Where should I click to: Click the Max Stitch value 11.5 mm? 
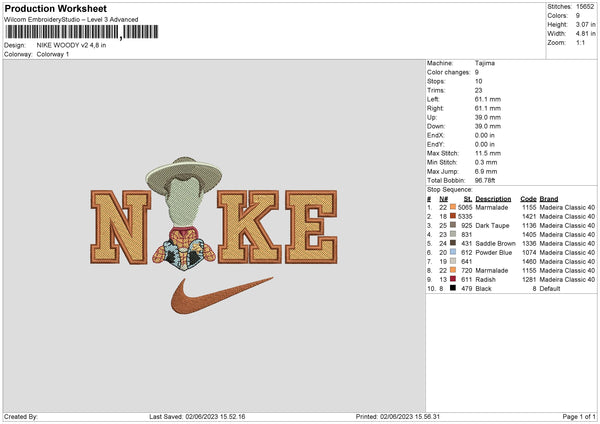coord(488,153)
